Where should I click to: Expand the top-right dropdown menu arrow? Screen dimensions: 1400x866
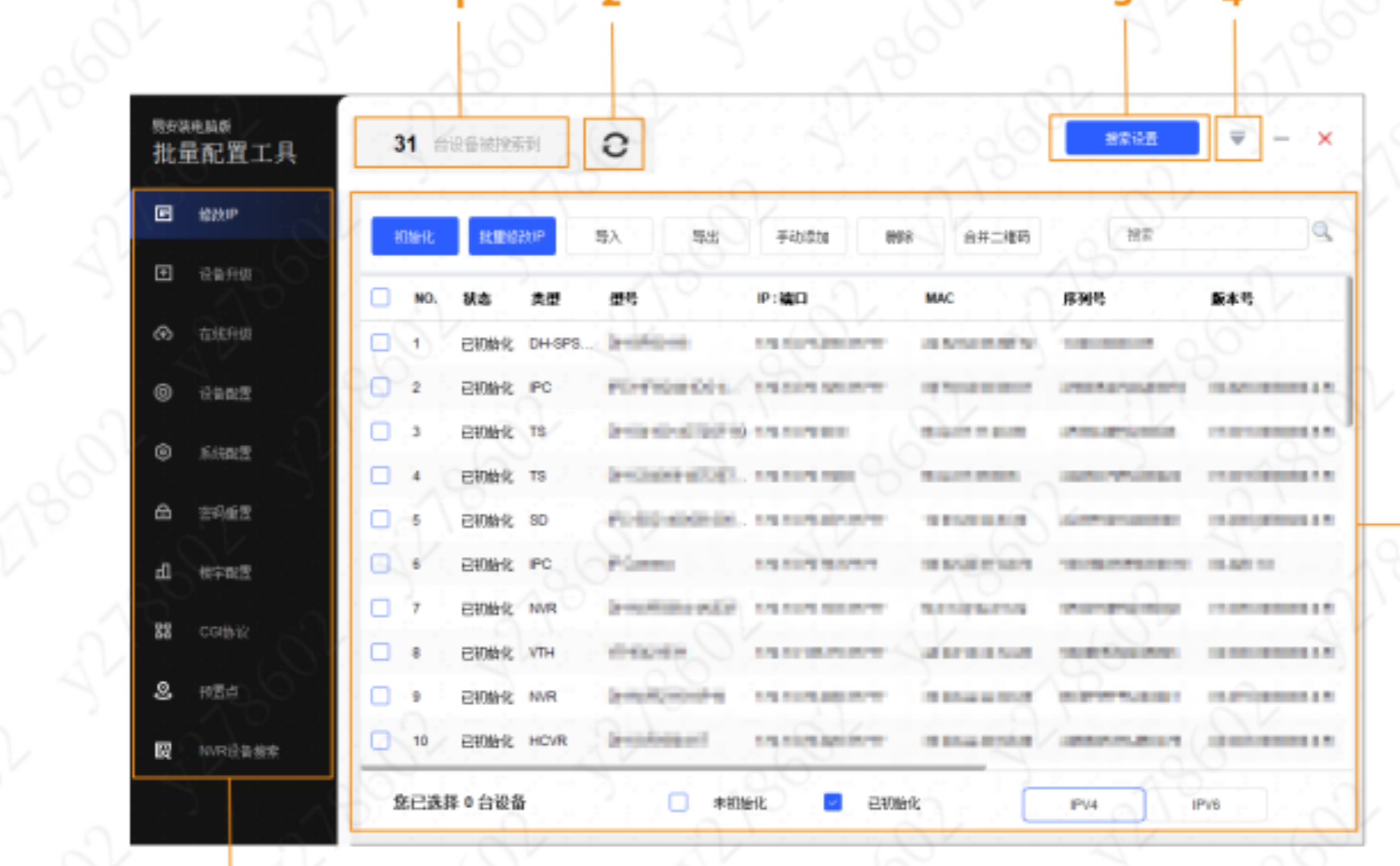click(1237, 139)
